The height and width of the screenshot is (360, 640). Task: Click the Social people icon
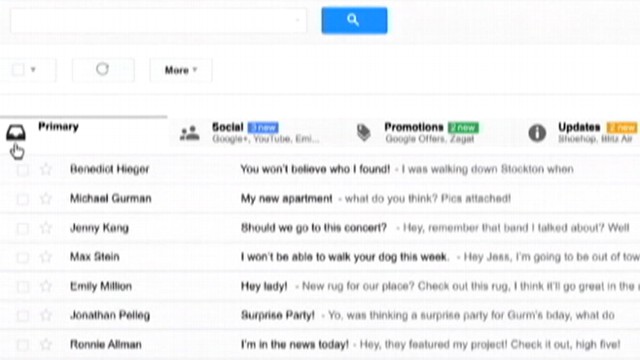(x=190, y=133)
